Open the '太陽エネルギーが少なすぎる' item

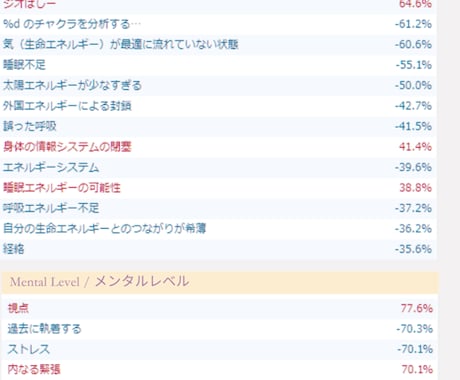point(72,85)
